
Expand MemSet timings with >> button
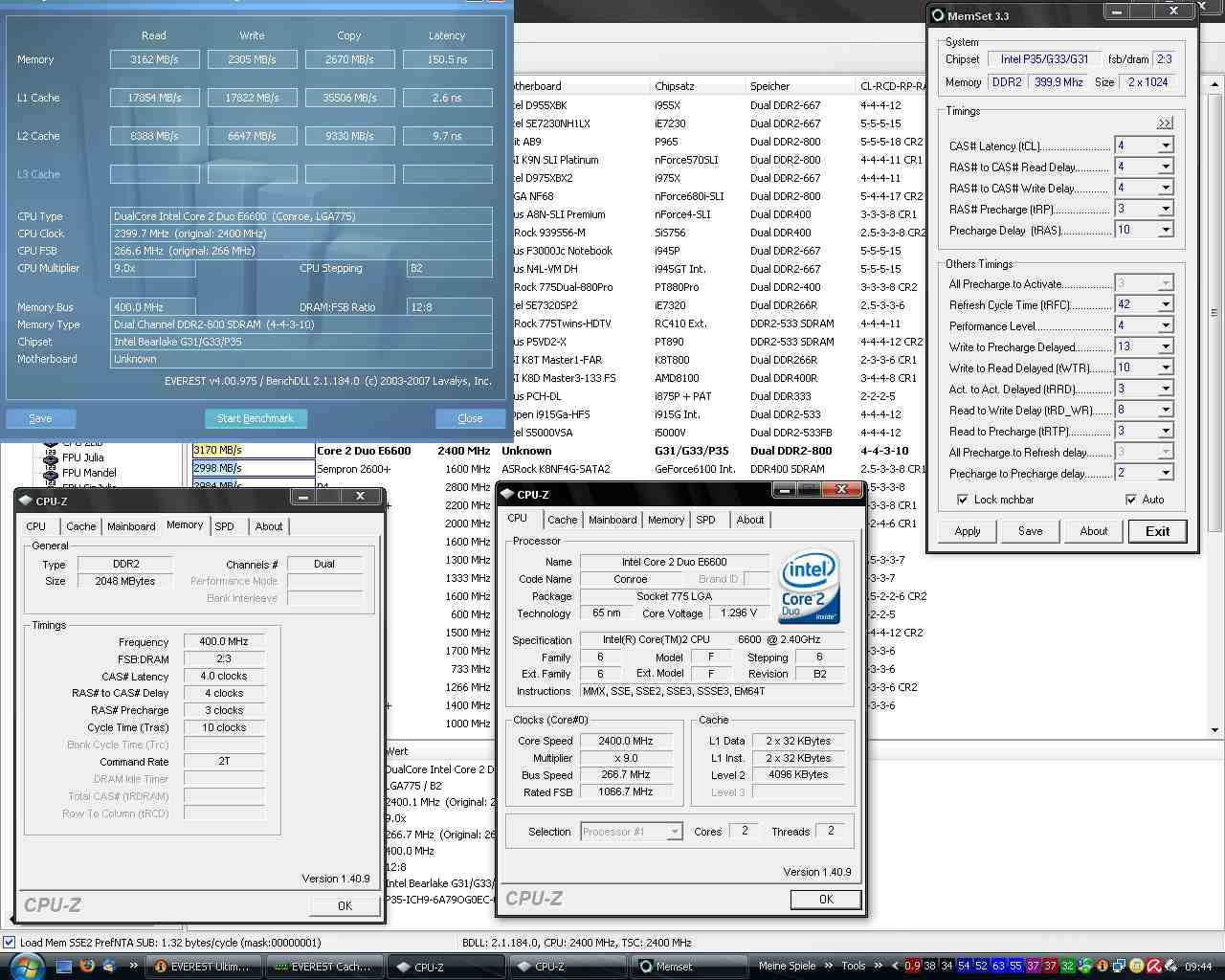pyautogui.click(x=1164, y=122)
